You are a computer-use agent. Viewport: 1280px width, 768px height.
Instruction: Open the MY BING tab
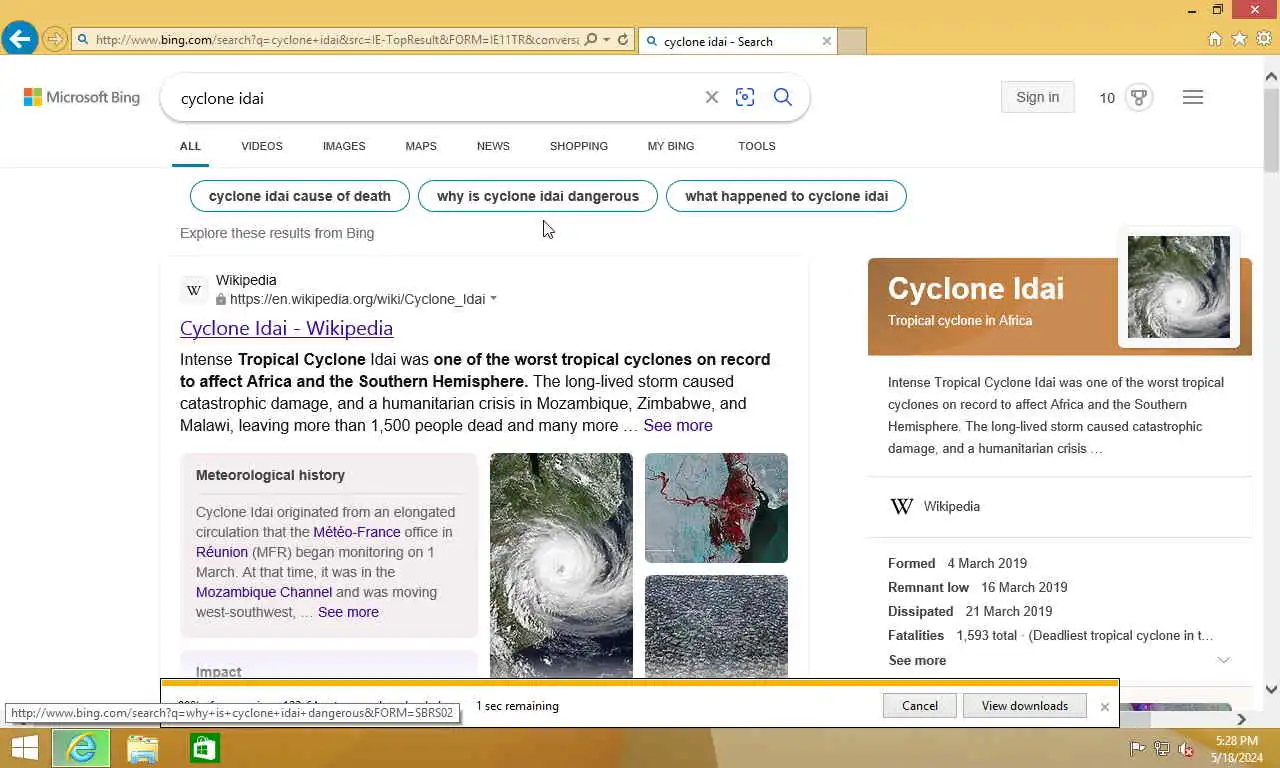click(x=671, y=146)
